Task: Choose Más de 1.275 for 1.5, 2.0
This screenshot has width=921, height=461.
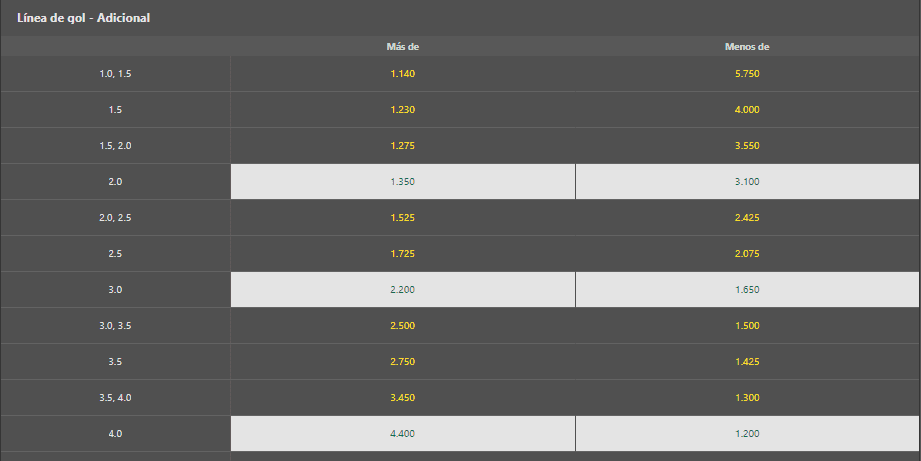Action: (402, 146)
